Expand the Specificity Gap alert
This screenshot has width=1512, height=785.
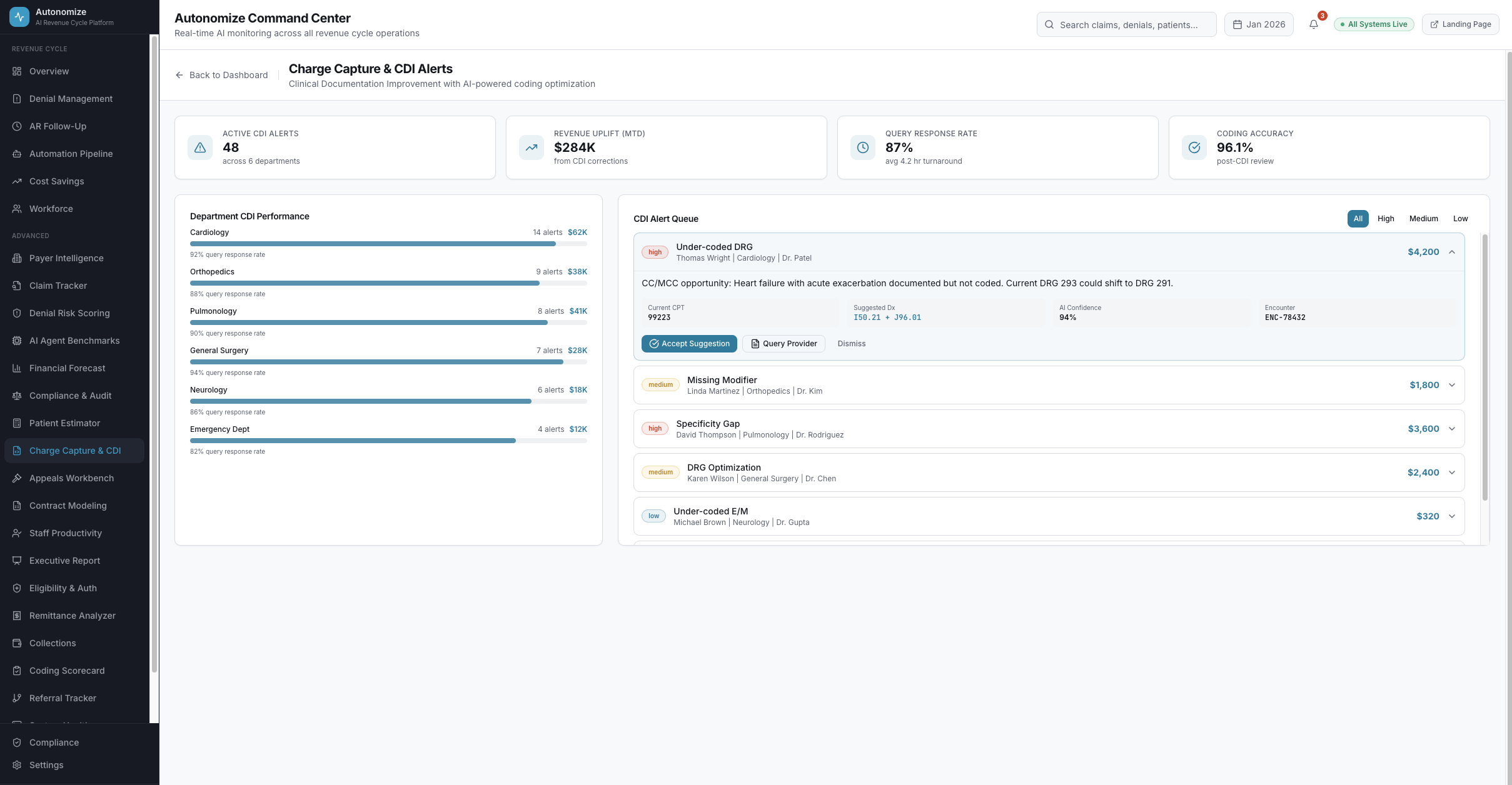pyautogui.click(x=1452, y=429)
